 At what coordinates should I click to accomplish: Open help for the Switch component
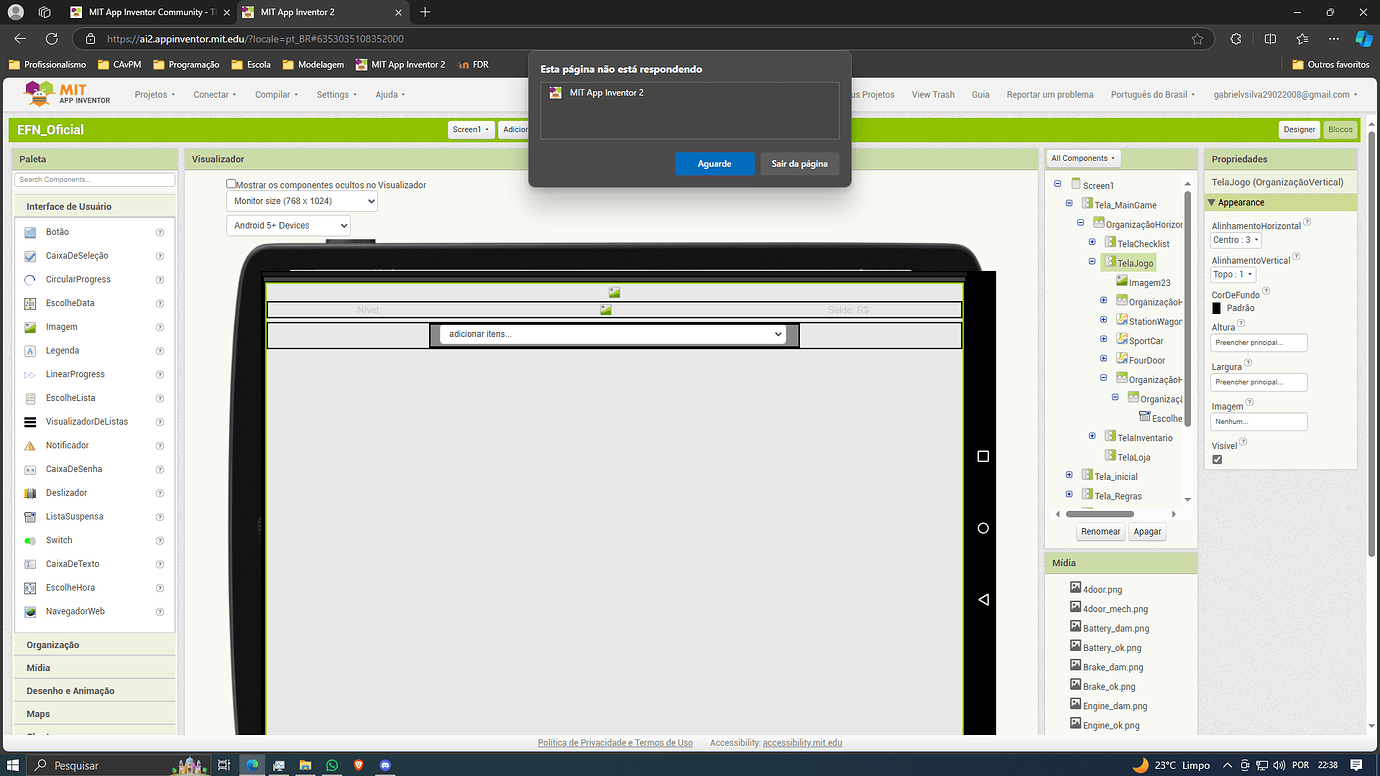point(161,540)
